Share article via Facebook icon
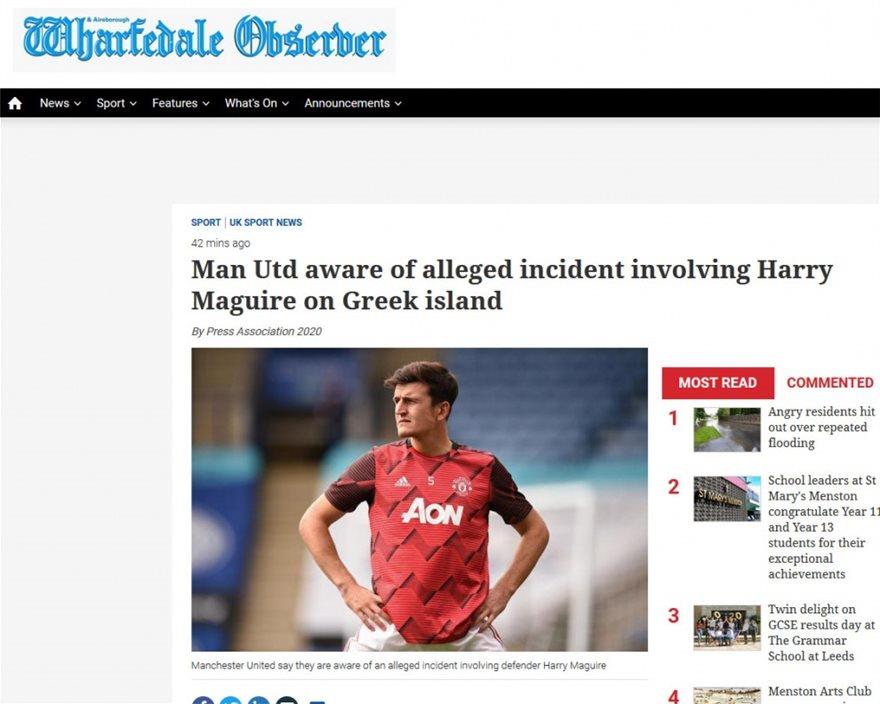Image resolution: width=880 pixels, height=704 pixels. point(203,700)
